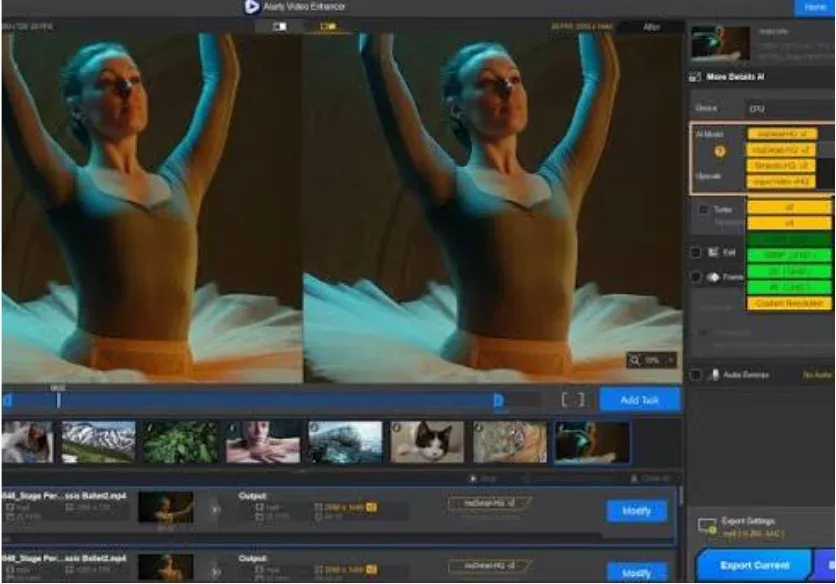836x584 pixels.
Task: Open the AI Model dropdown
Action: [782, 134]
